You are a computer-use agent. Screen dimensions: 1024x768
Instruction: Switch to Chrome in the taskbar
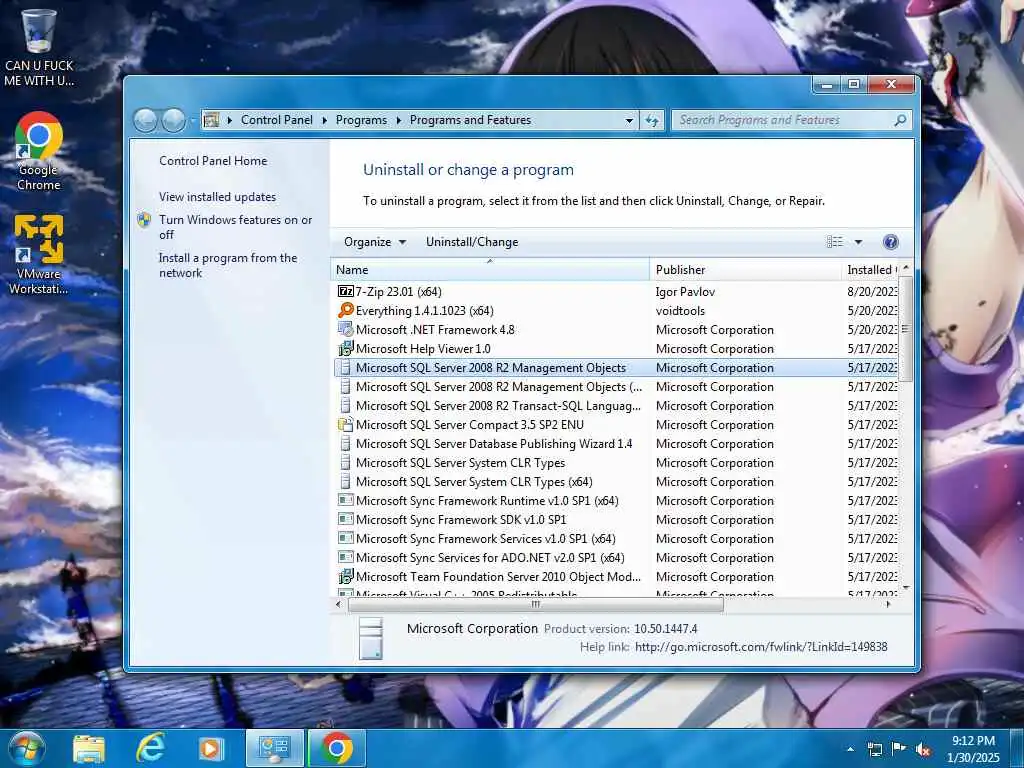(336, 748)
